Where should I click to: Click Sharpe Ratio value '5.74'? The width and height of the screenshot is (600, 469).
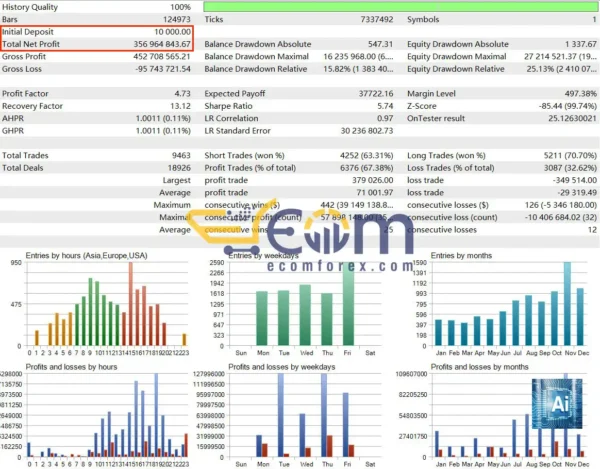pos(385,106)
